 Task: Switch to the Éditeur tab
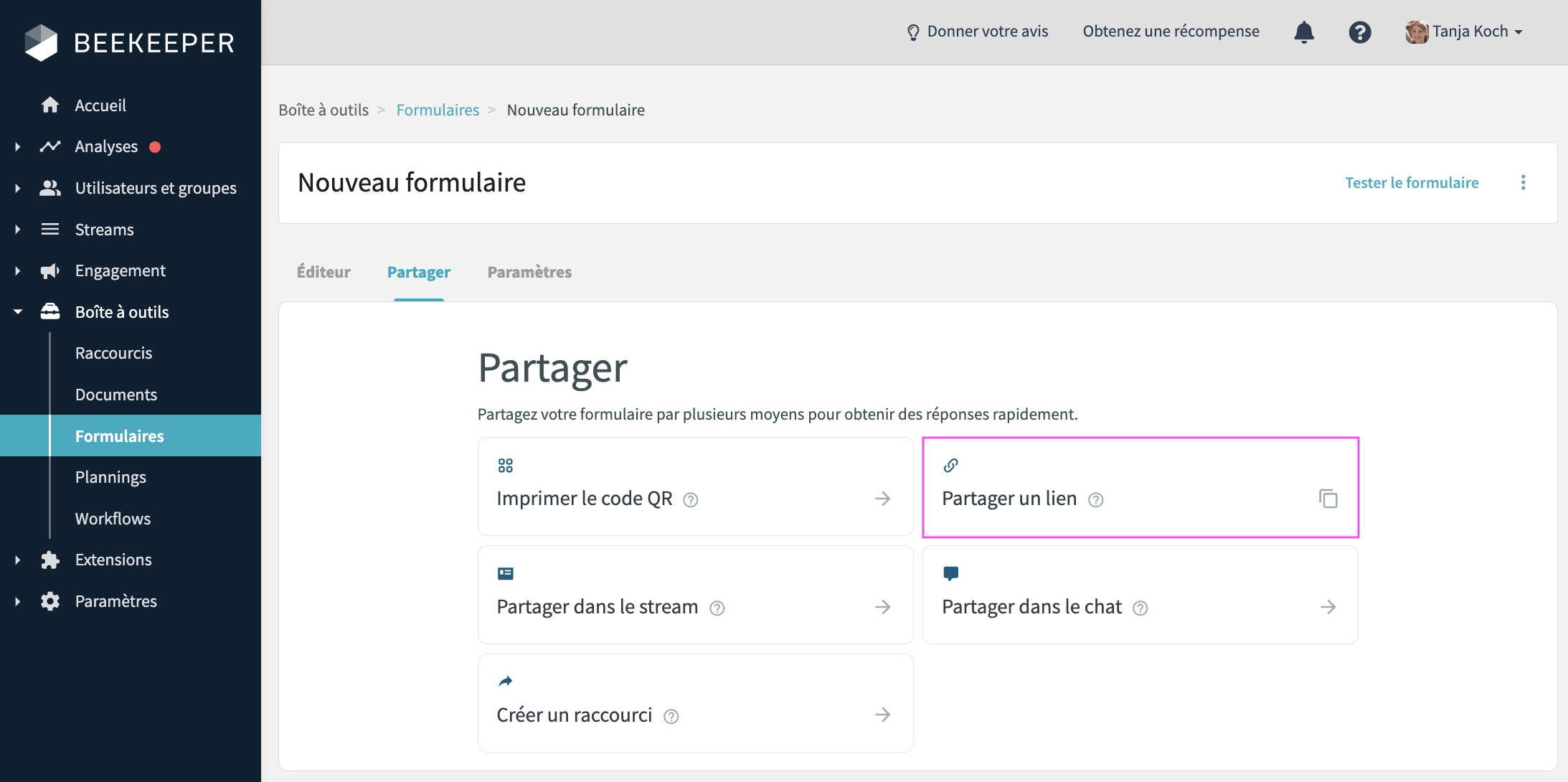click(x=323, y=272)
